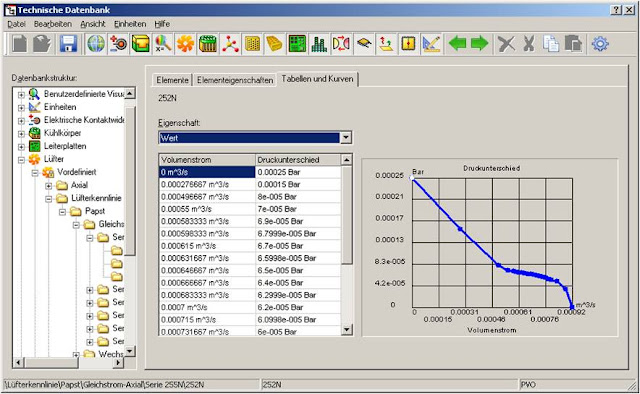Select the Tabellen und Kurven tab
Image resolution: width=640 pixels, height=394 pixels.
pyautogui.click(x=318, y=79)
